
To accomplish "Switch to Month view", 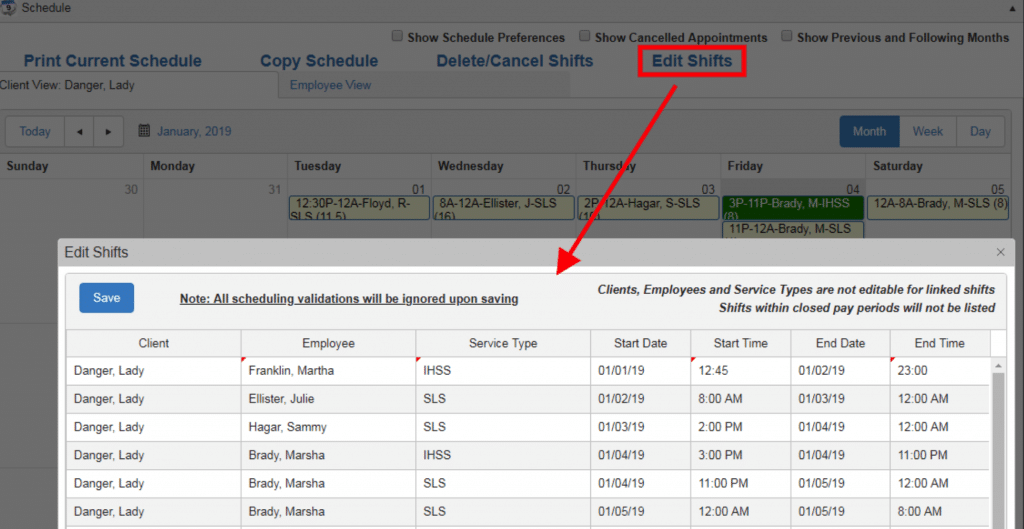I will pyautogui.click(x=869, y=131).
